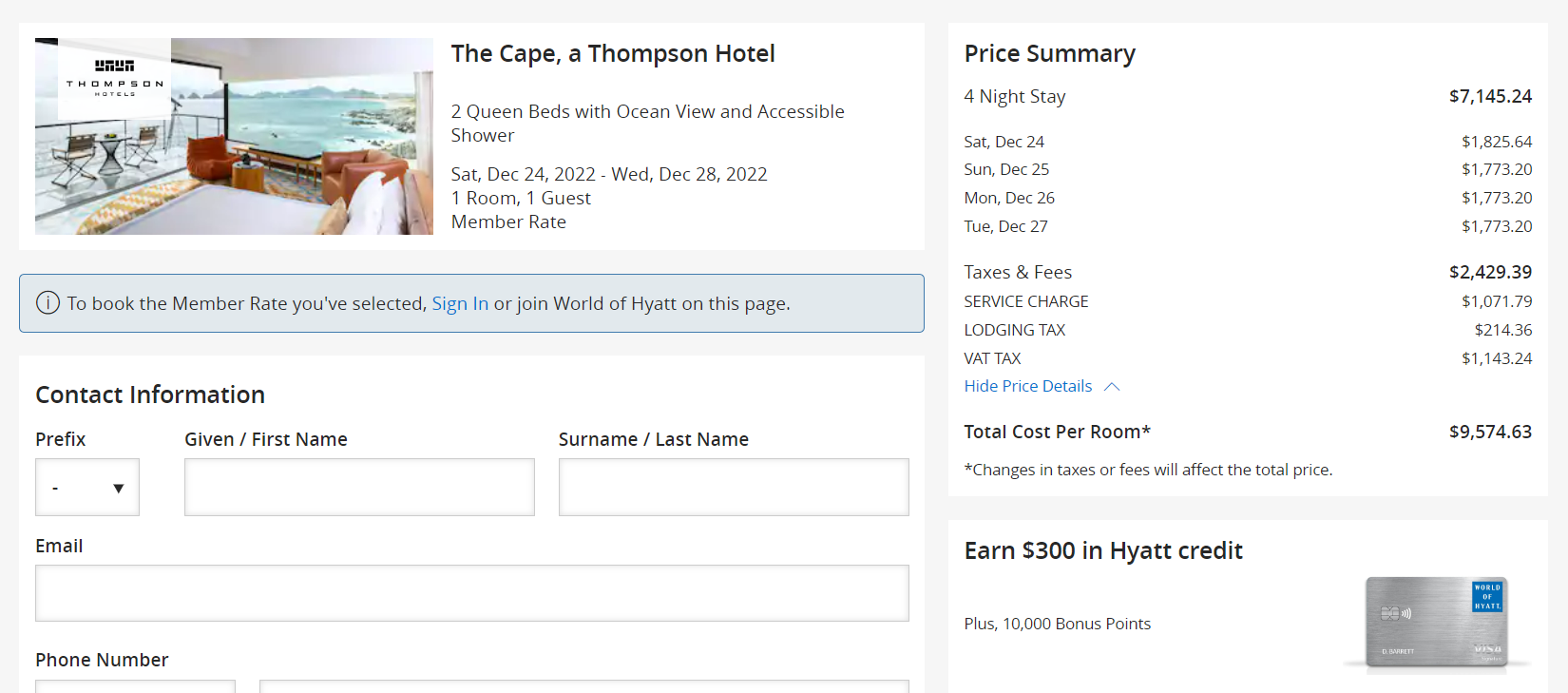The width and height of the screenshot is (1568, 693).
Task: Click the Earn $300 in Hyatt credit heading
Action: (x=1103, y=550)
